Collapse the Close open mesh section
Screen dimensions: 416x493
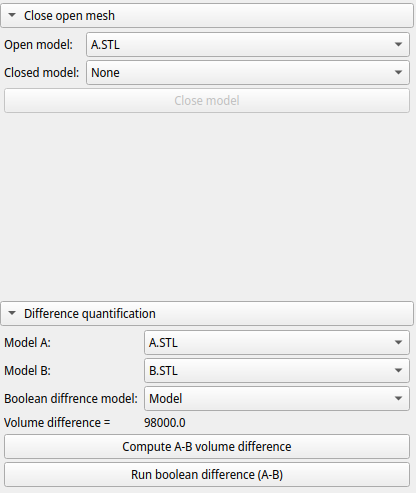tap(207, 16)
